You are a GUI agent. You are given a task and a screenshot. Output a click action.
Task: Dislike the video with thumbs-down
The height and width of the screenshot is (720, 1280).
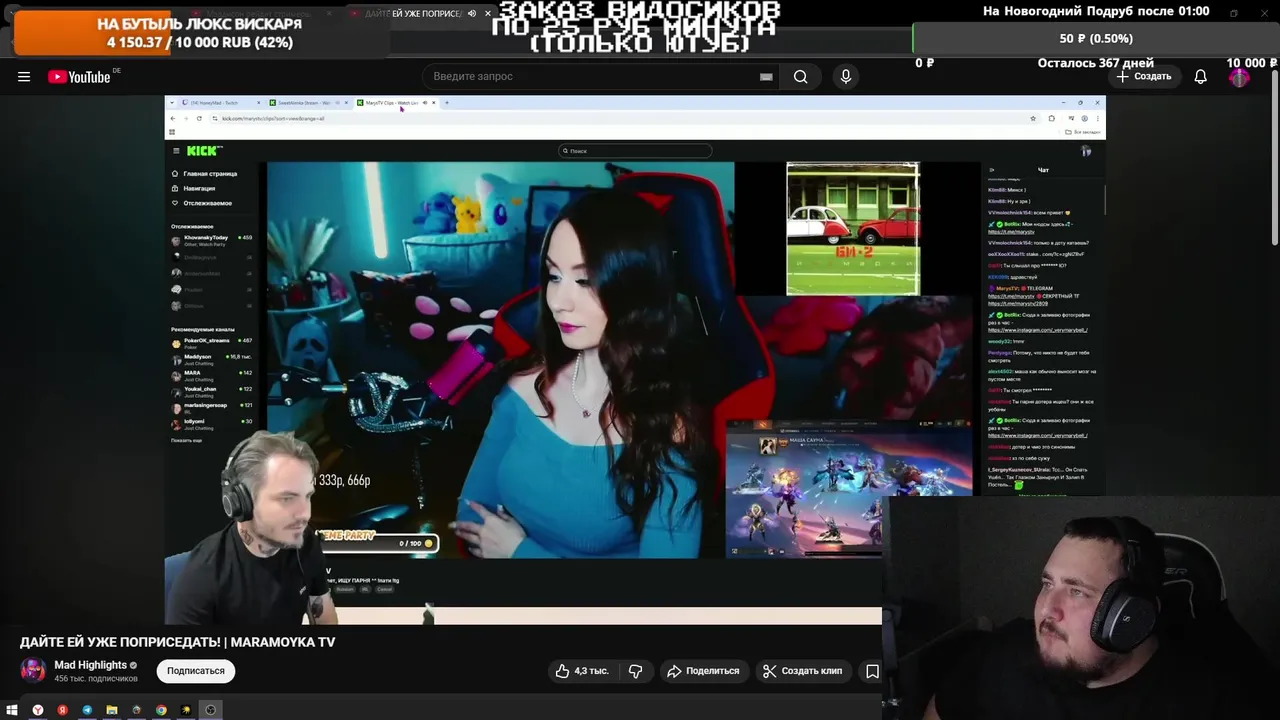click(635, 671)
